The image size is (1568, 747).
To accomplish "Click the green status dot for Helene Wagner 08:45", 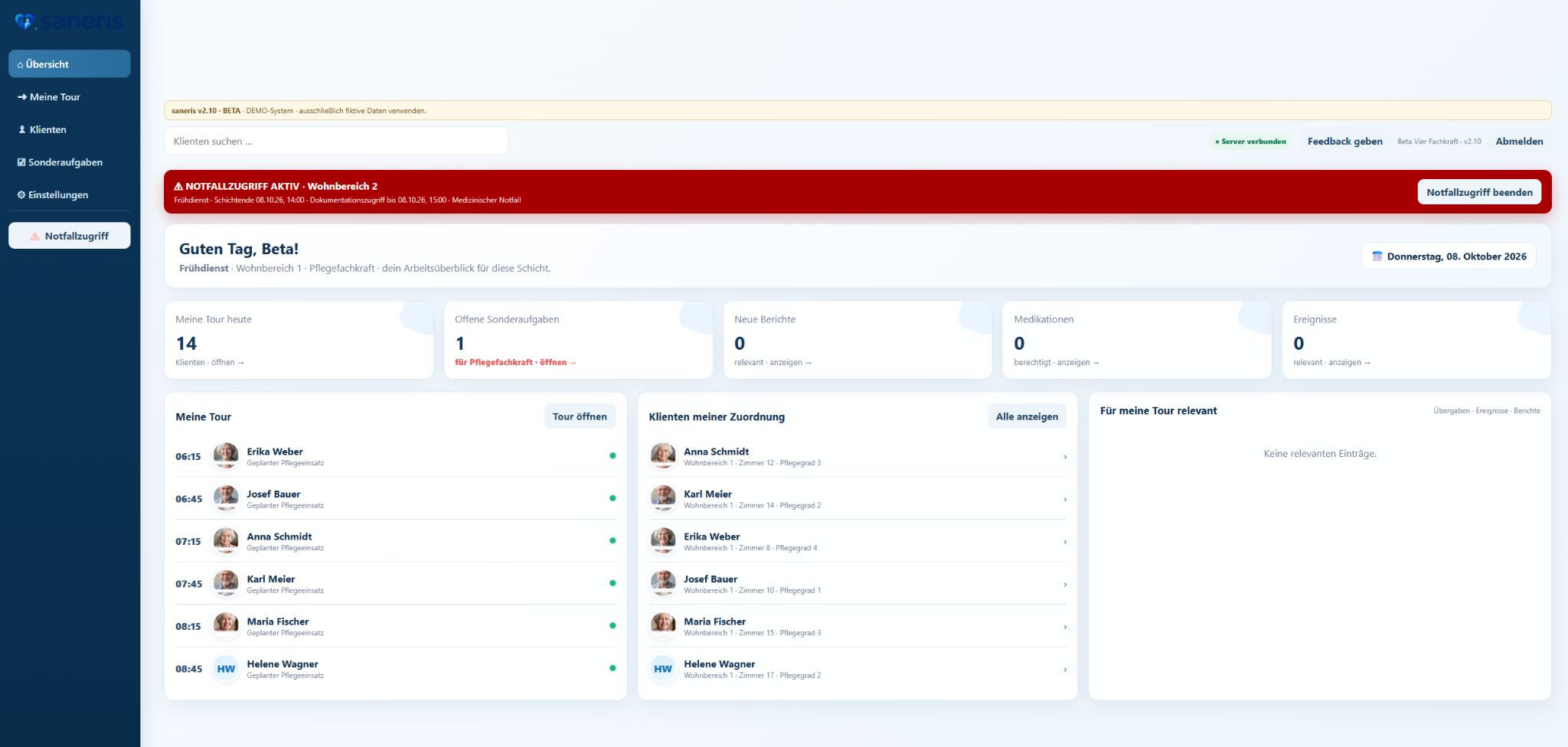I will [612, 668].
